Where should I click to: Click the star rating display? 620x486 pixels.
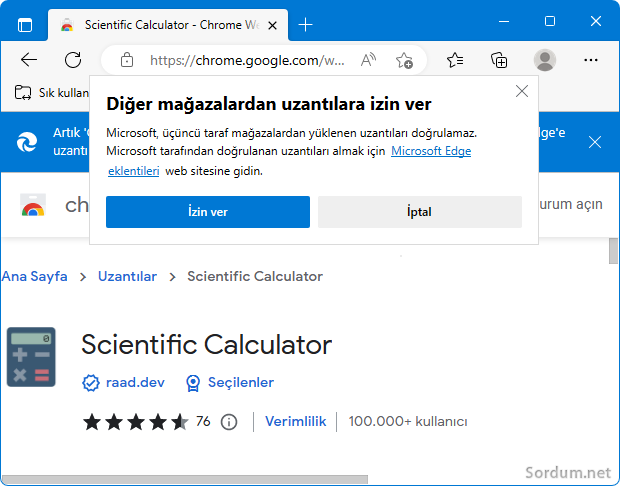click(x=136, y=422)
